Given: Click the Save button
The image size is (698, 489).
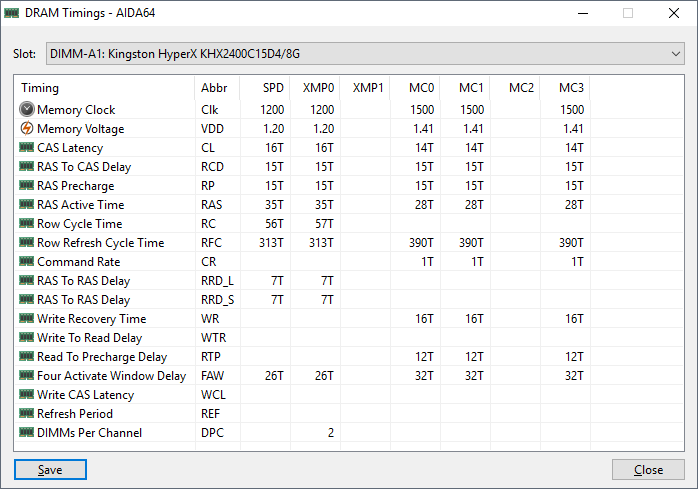Looking at the screenshot, I should click(x=50, y=470).
